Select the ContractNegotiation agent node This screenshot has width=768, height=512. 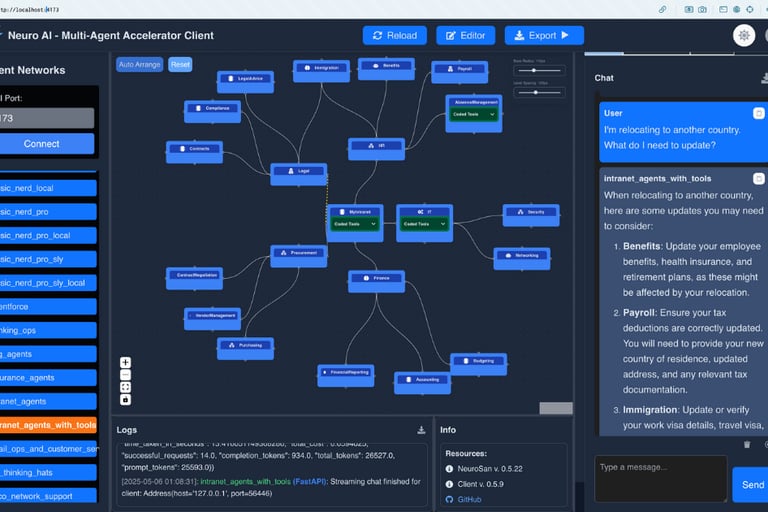coord(194,278)
